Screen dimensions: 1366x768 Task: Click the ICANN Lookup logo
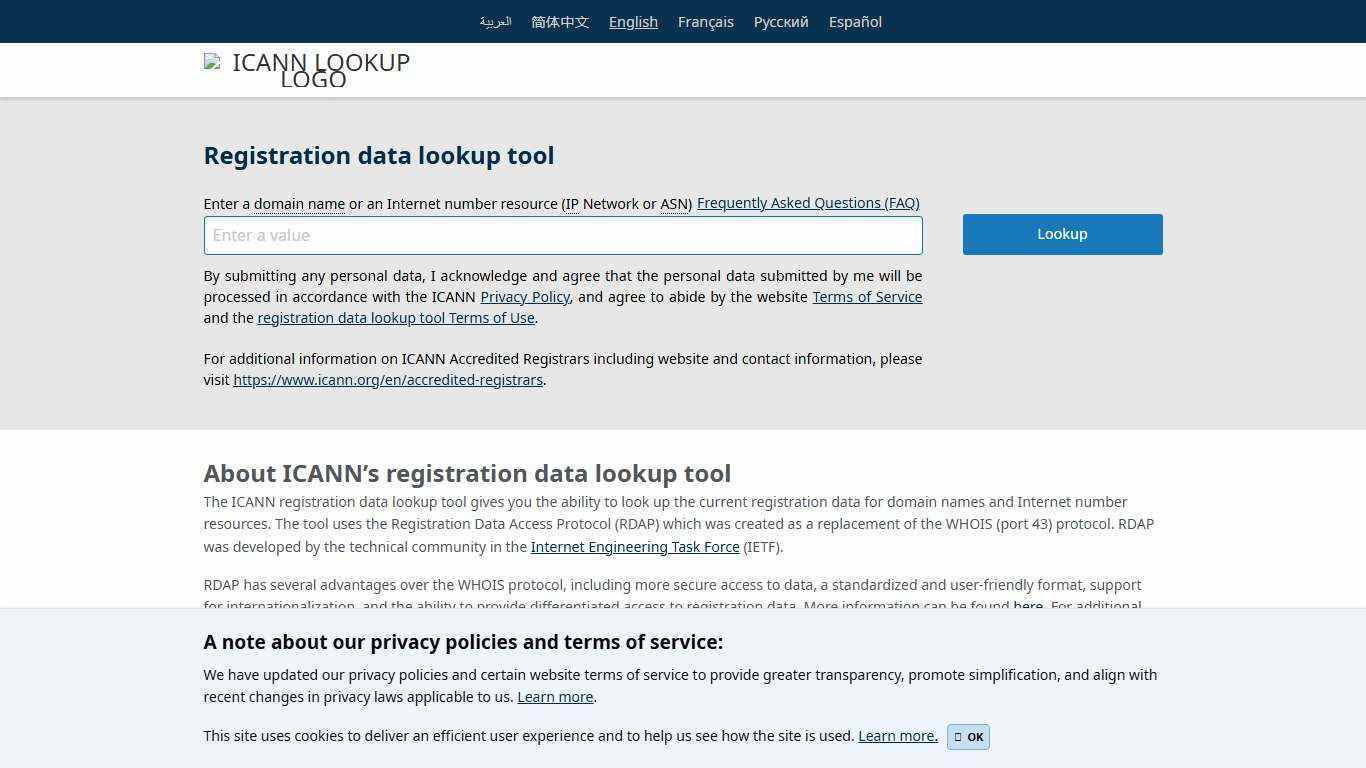pyautogui.click(x=307, y=70)
